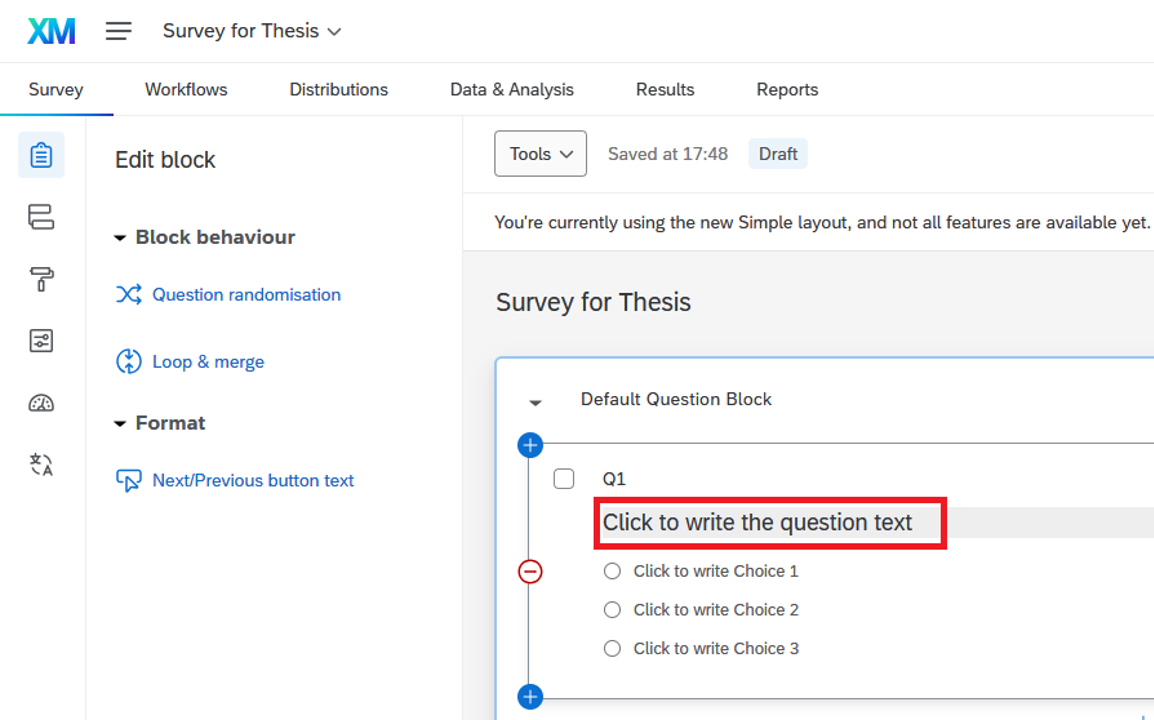This screenshot has width=1154, height=720.
Task: Open the quota gauge sidebar icon
Action: click(41, 403)
